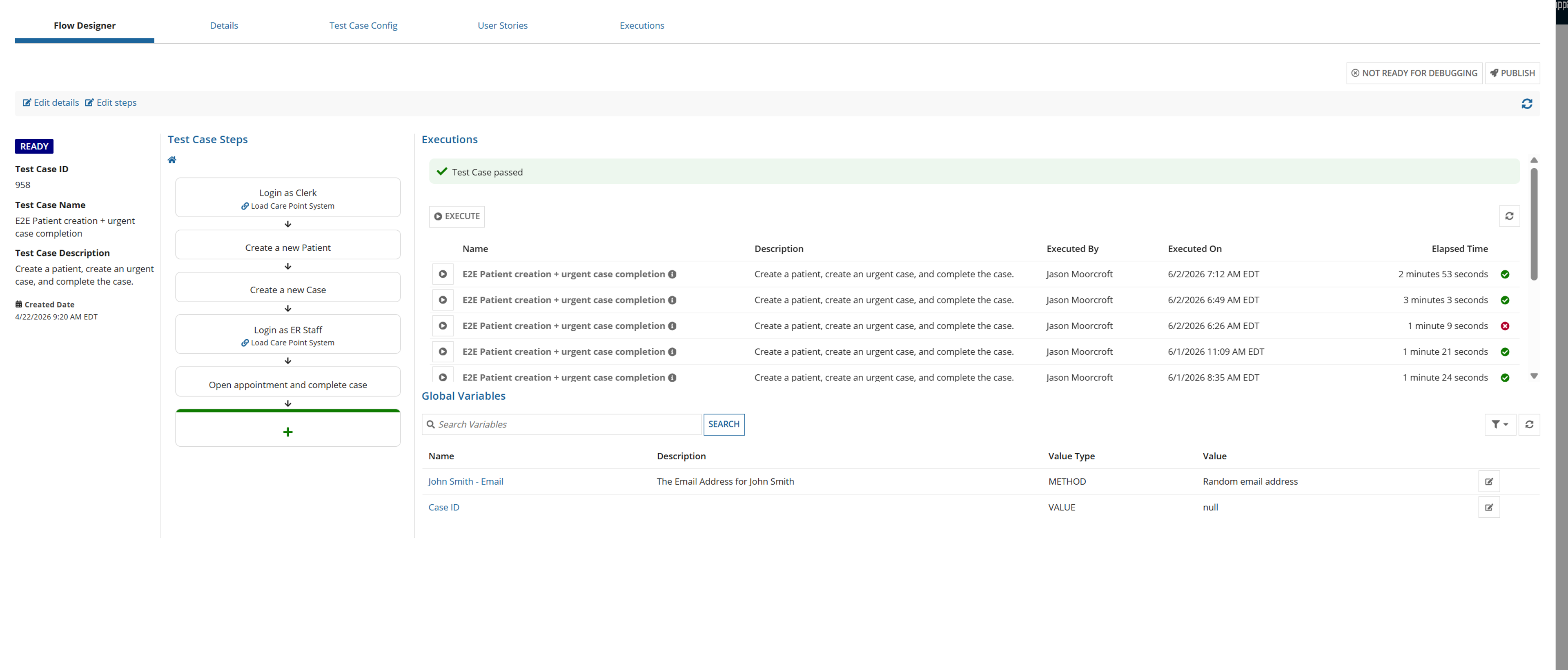Open the John Smith - Email variable link
The width and height of the screenshot is (1568, 670).
tap(465, 481)
